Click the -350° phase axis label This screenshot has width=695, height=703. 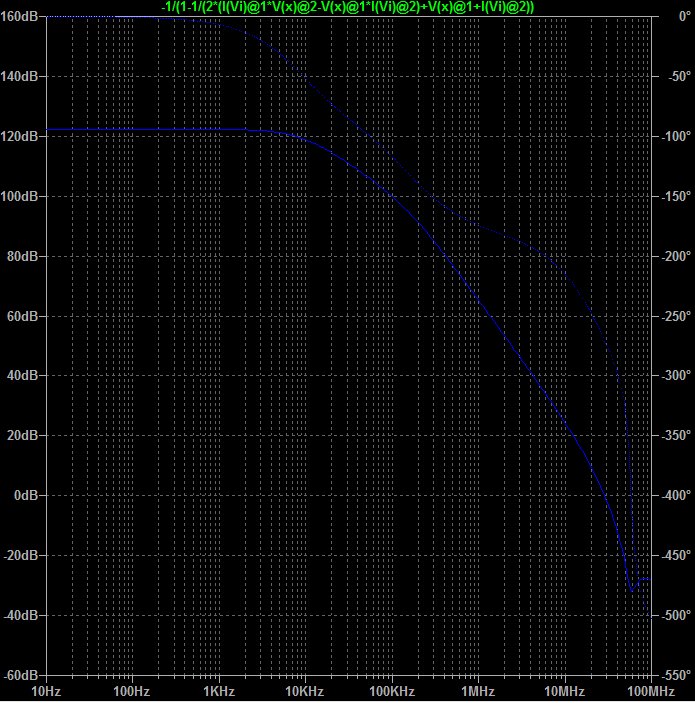677,435
